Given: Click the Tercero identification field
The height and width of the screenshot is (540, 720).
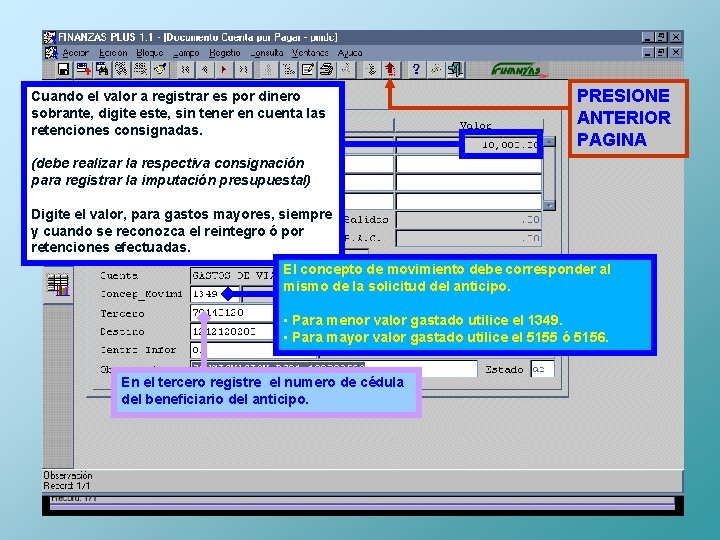Looking at the screenshot, I should coord(232,313).
